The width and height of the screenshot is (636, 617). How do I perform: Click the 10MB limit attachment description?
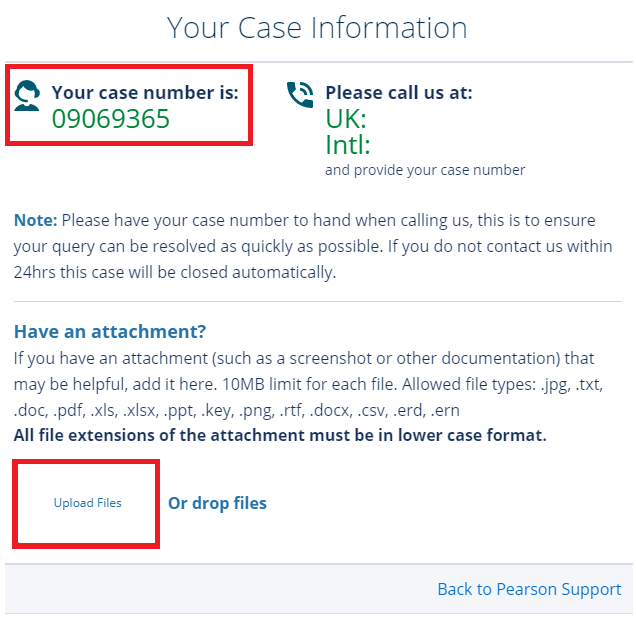click(304, 384)
